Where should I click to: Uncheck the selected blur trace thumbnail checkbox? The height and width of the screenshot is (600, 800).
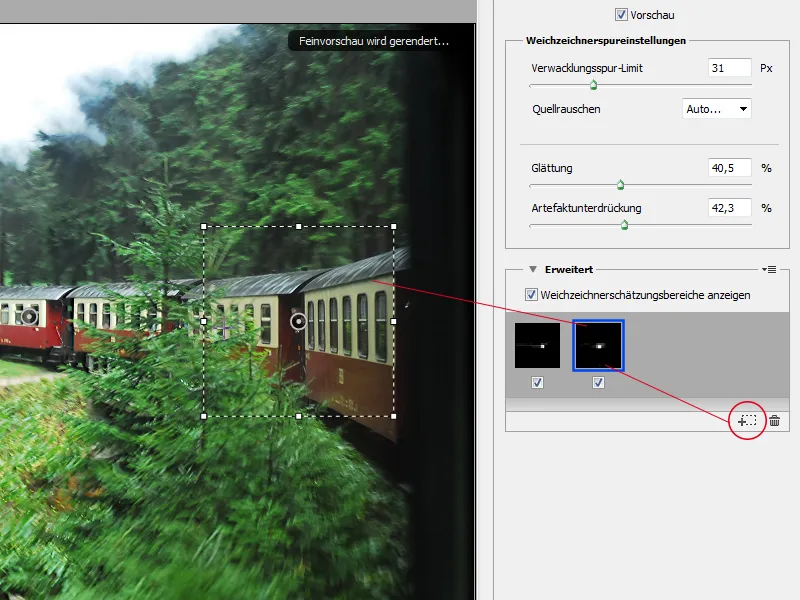click(x=598, y=382)
